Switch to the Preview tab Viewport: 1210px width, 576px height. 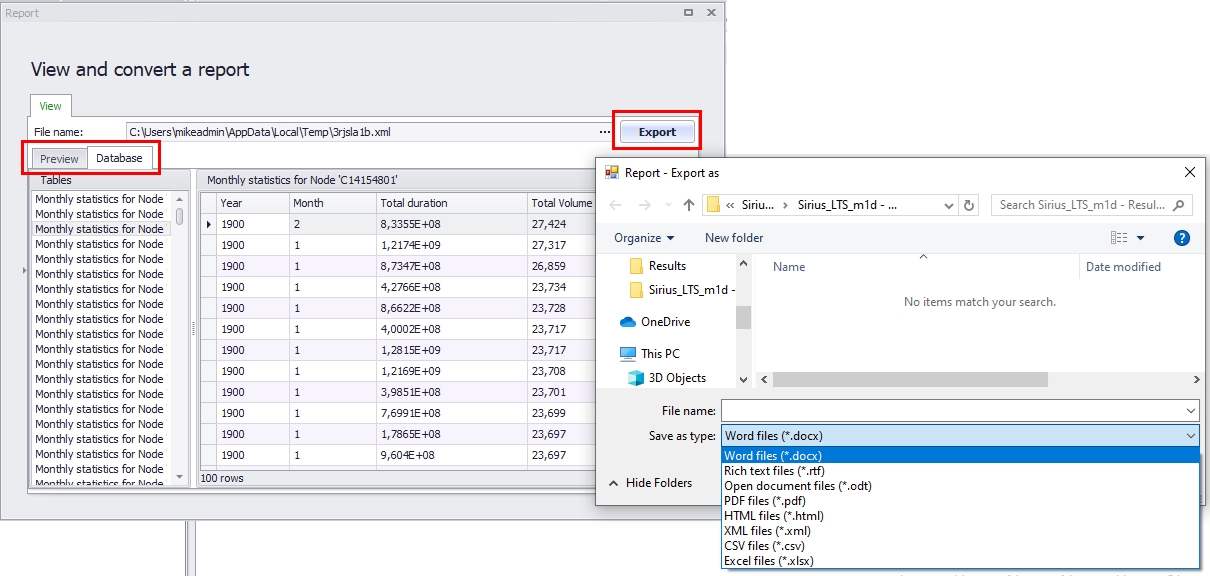point(60,159)
